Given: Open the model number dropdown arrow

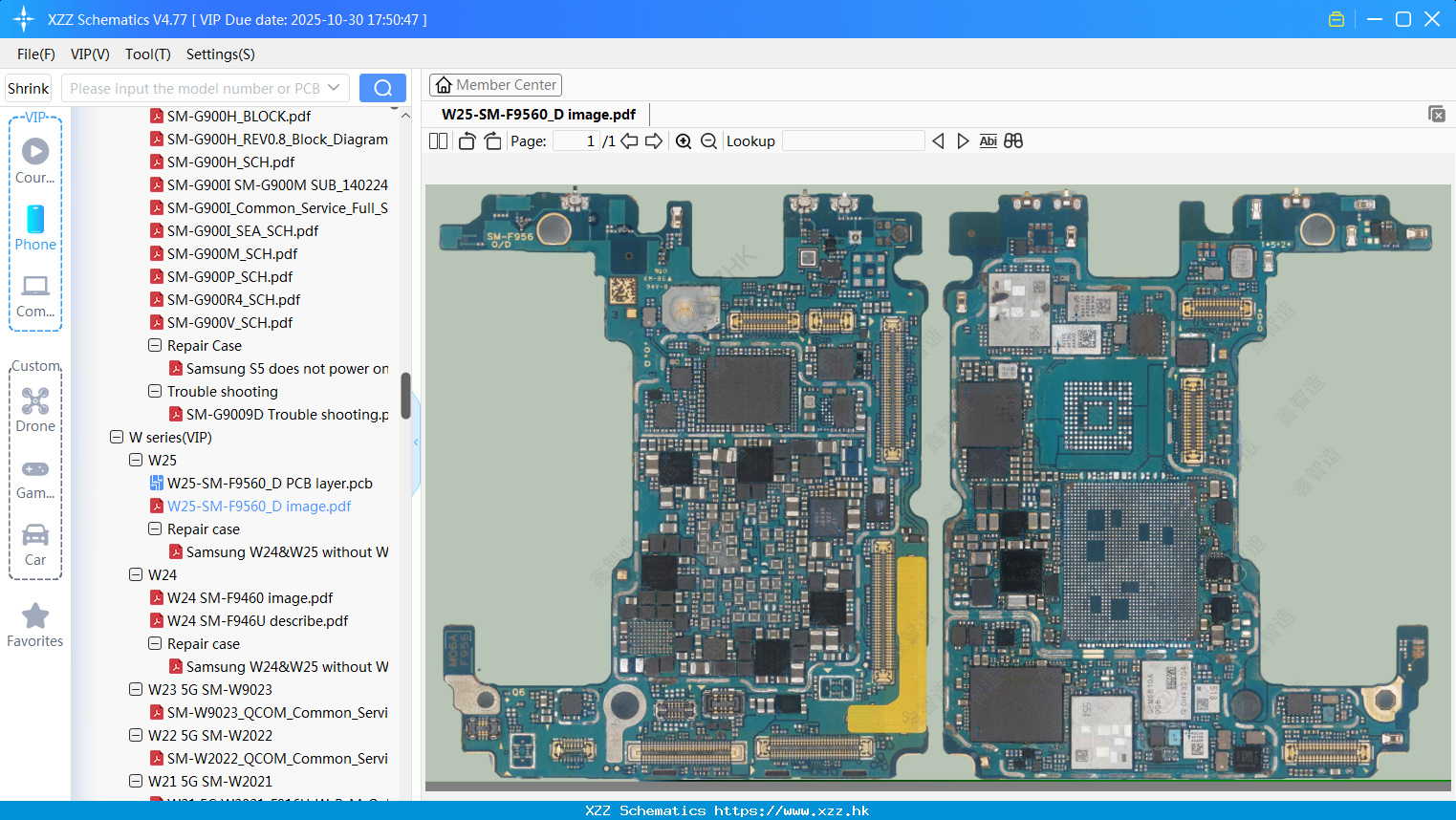Looking at the screenshot, I should [334, 88].
